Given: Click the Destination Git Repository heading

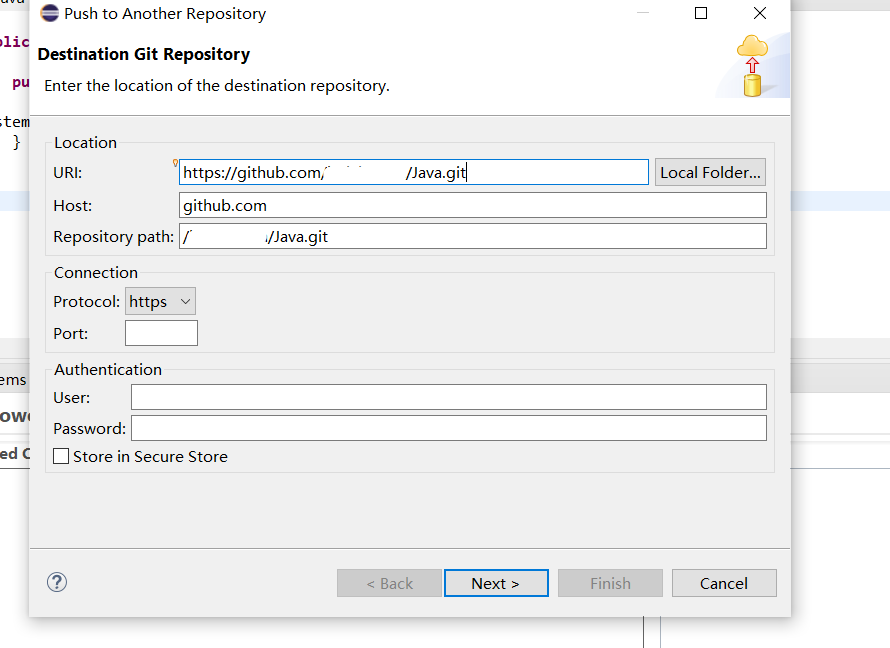Looking at the screenshot, I should 144,54.
